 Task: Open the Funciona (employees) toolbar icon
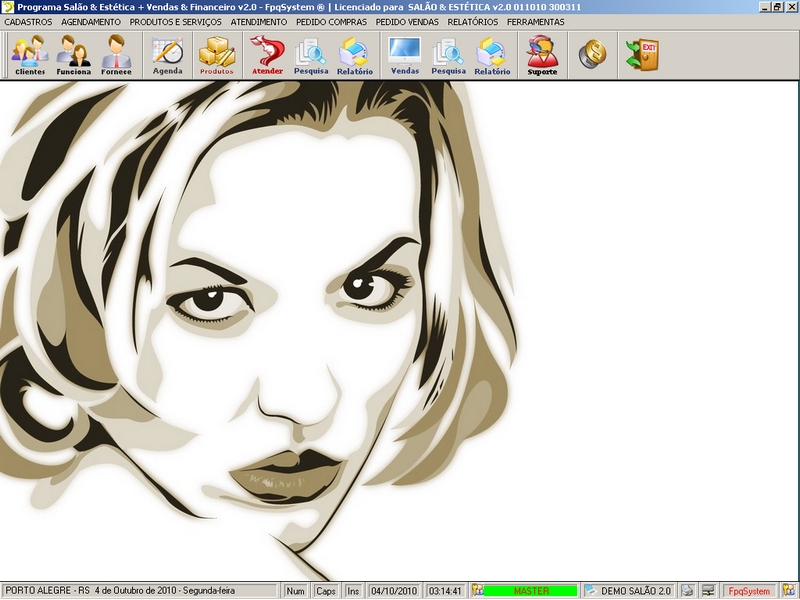(73, 55)
